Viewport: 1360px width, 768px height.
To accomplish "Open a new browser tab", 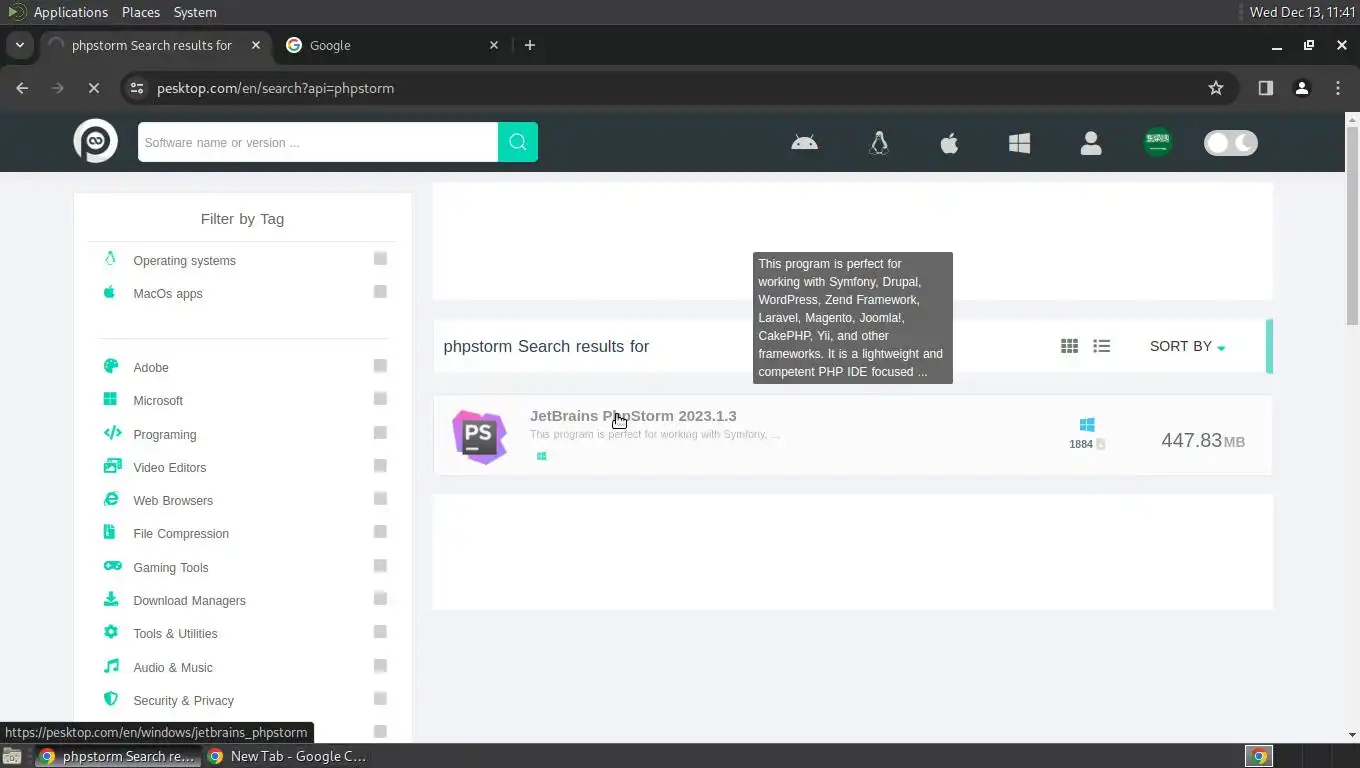I will click(530, 45).
